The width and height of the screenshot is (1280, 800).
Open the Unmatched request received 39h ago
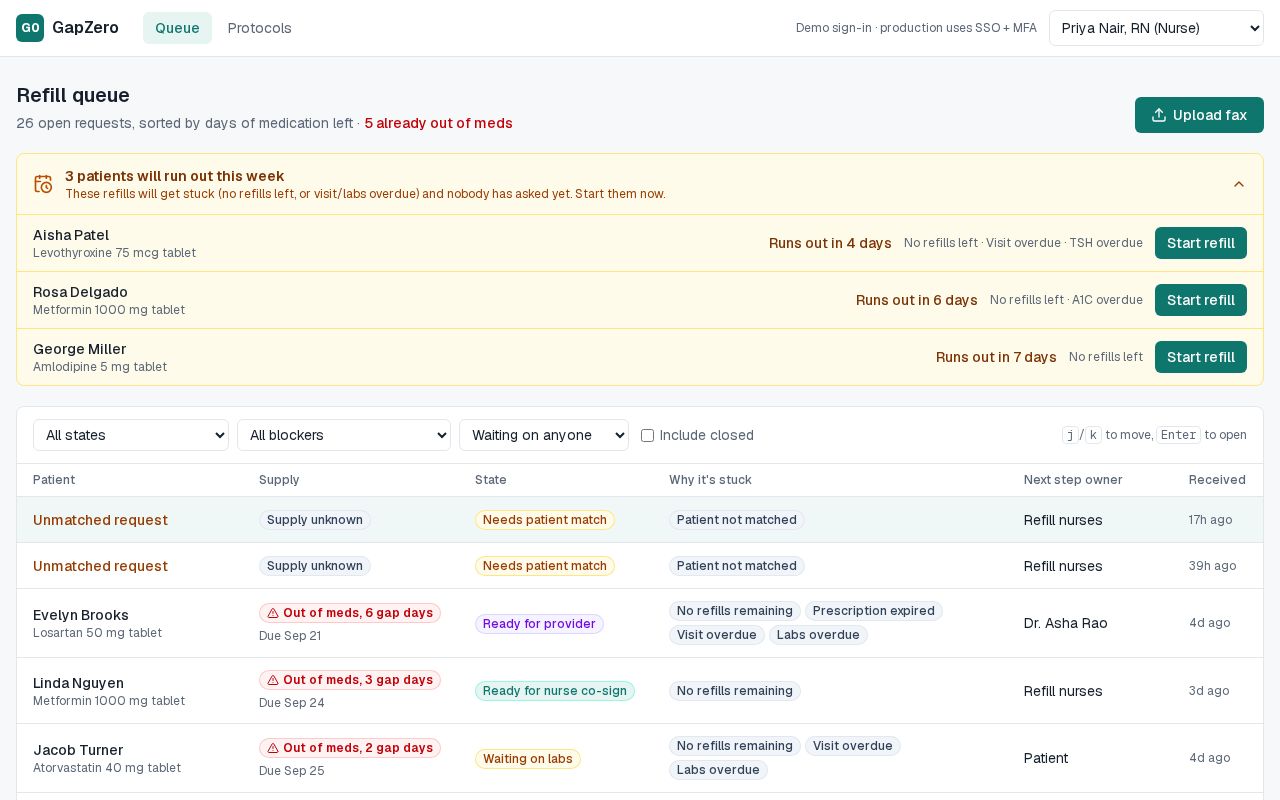[640, 566]
